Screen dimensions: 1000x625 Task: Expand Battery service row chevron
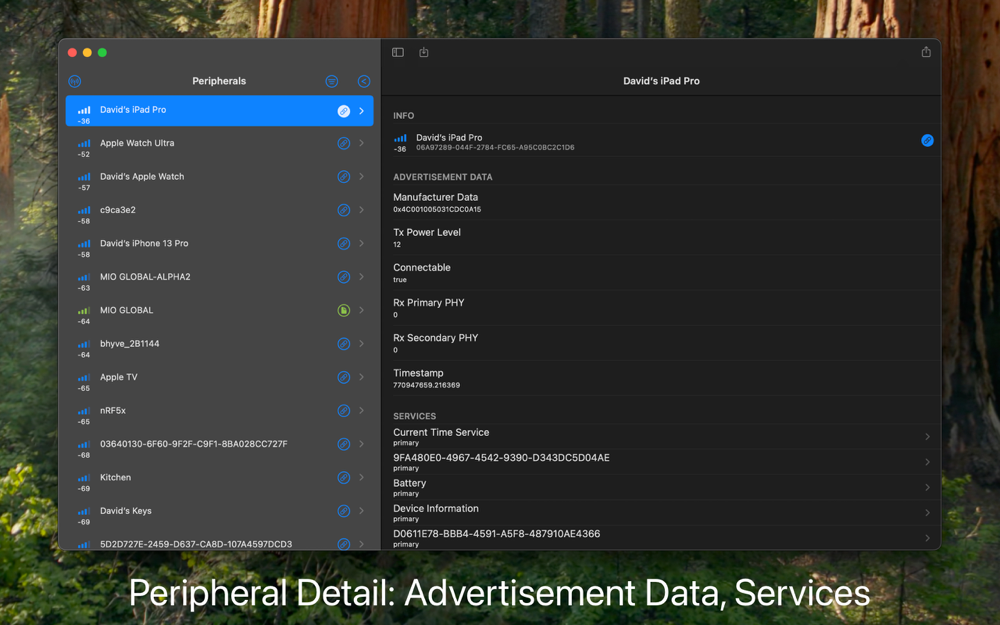(x=927, y=488)
